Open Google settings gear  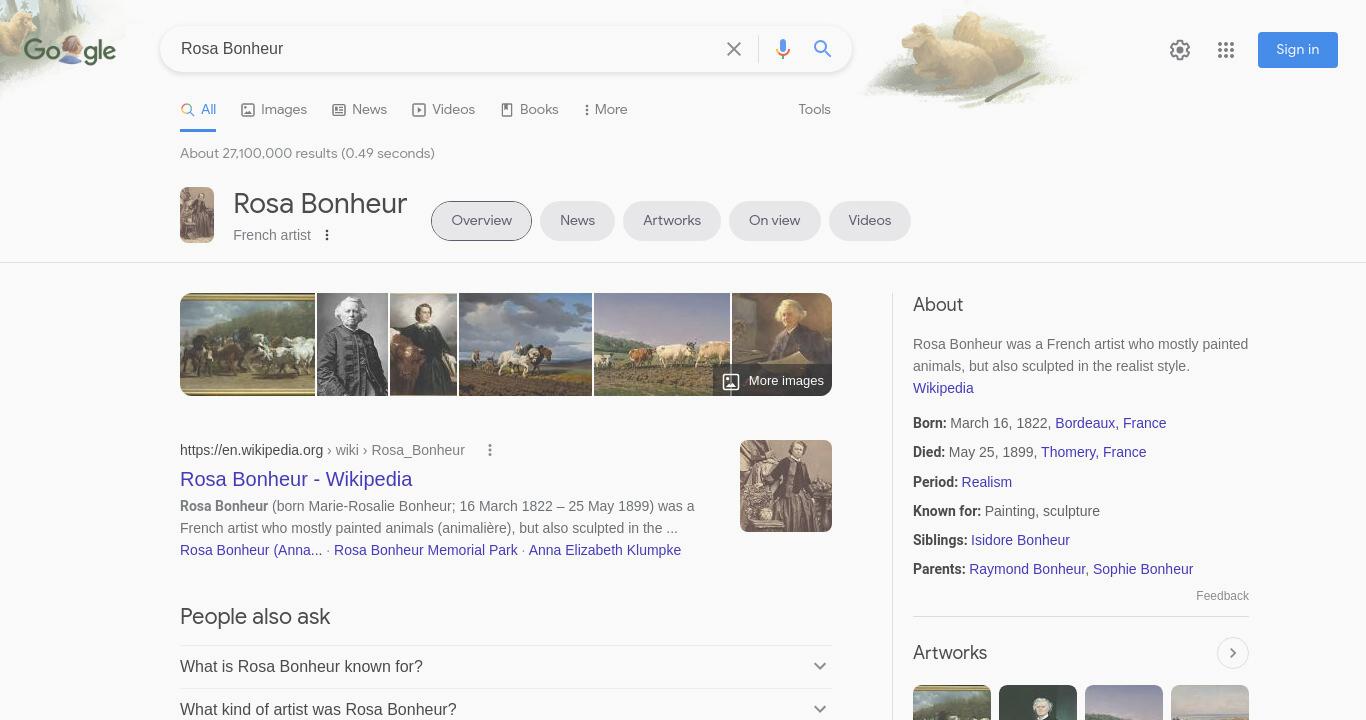click(1180, 50)
